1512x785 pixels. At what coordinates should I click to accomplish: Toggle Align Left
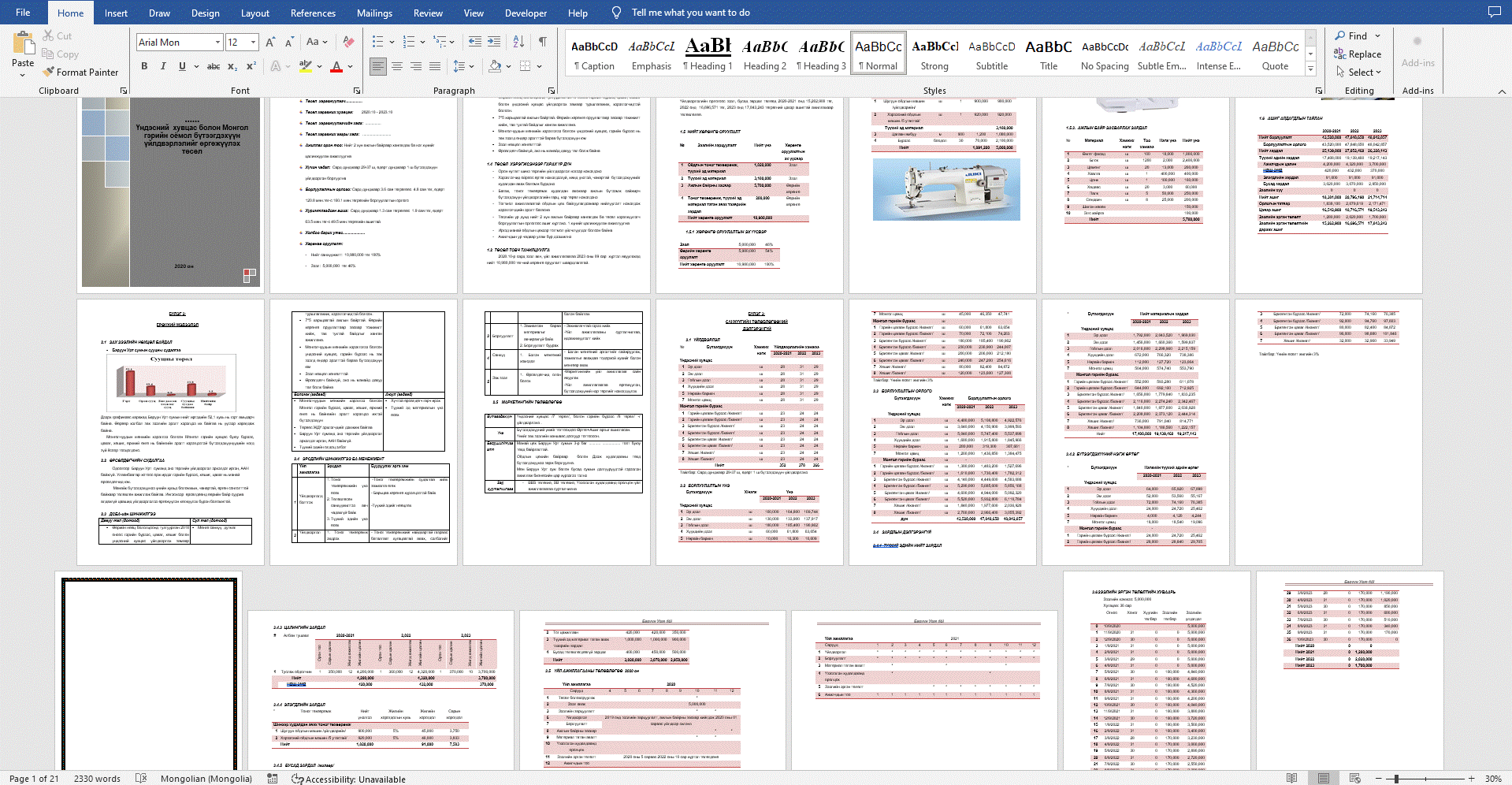pos(378,66)
